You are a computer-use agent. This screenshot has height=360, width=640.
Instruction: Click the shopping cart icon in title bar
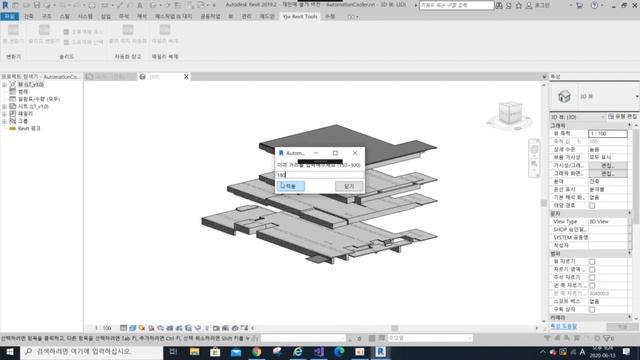tap(579, 5)
